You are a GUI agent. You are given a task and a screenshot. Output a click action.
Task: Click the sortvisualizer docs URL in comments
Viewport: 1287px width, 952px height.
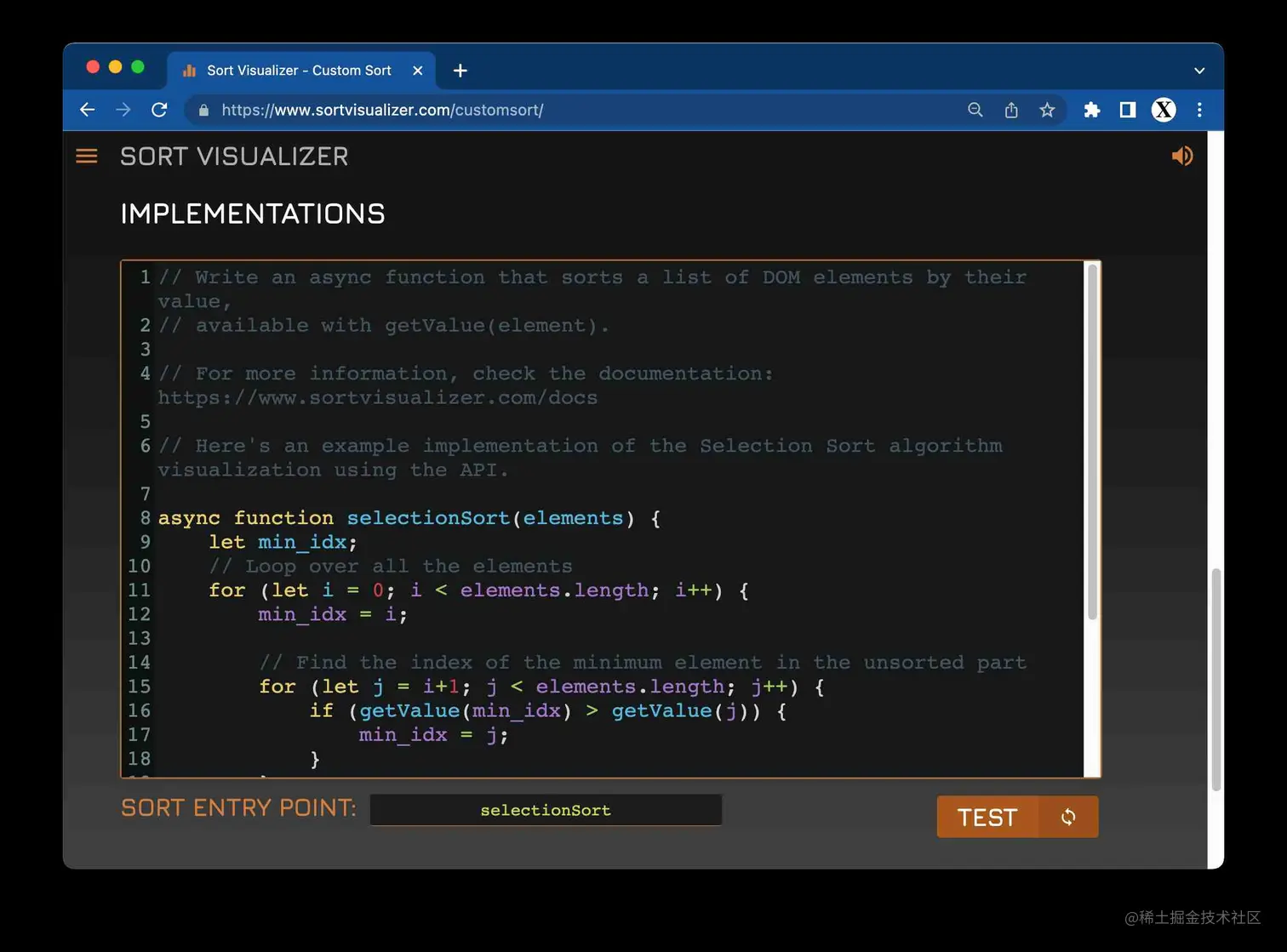pyautogui.click(x=377, y=397)
